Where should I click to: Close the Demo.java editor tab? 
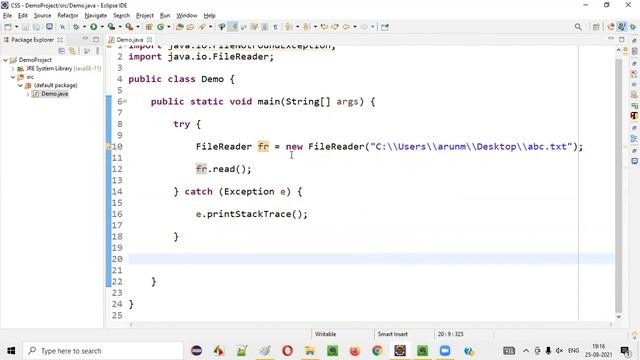coord(149,40)
